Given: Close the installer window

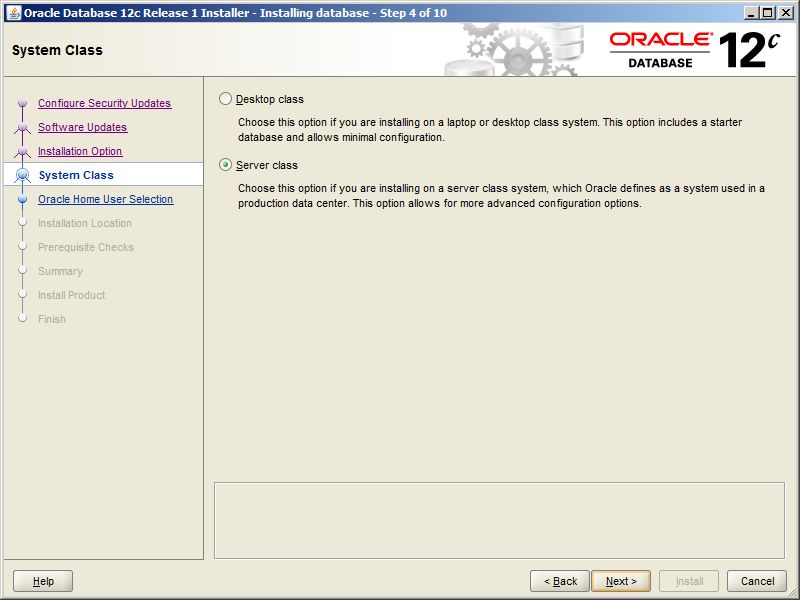Looking at the screenshot, I should (786, 13).
